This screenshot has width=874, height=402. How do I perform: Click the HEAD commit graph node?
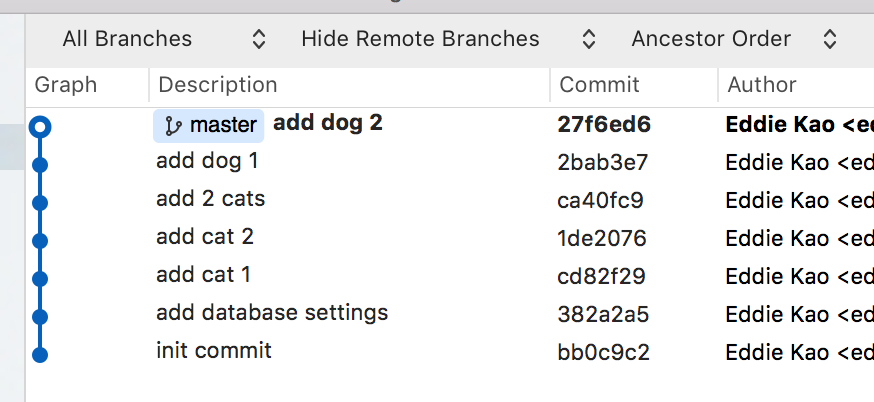(x=40, y=127)
